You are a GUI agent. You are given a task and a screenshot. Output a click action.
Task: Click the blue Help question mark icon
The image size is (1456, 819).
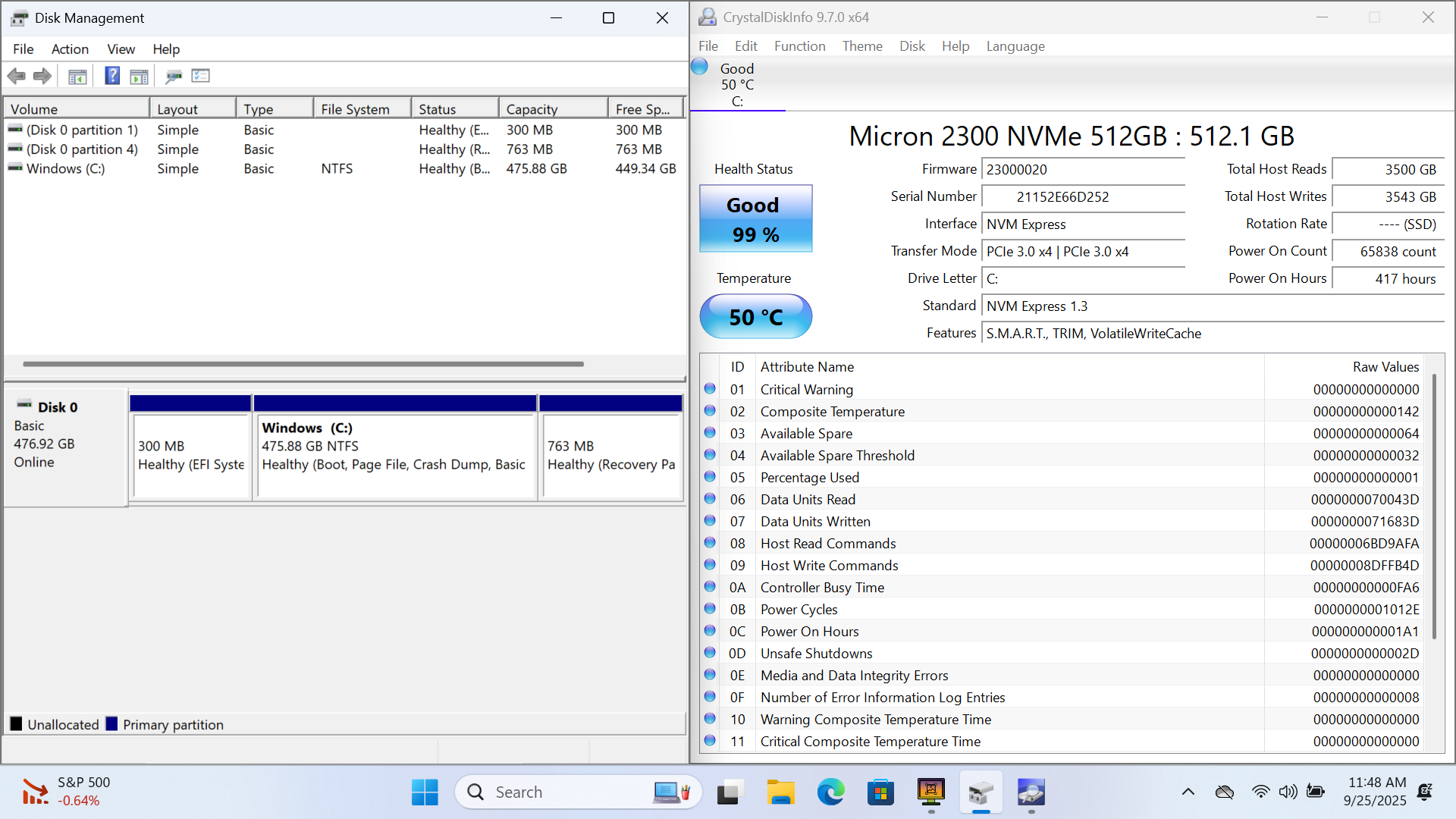[112, 76]
